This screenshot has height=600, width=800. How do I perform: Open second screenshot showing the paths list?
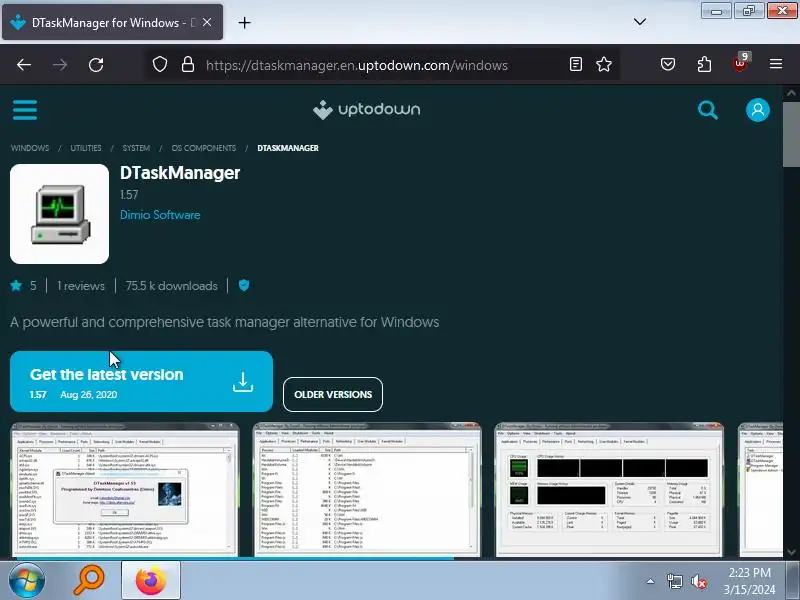click(x=367, y=489)
